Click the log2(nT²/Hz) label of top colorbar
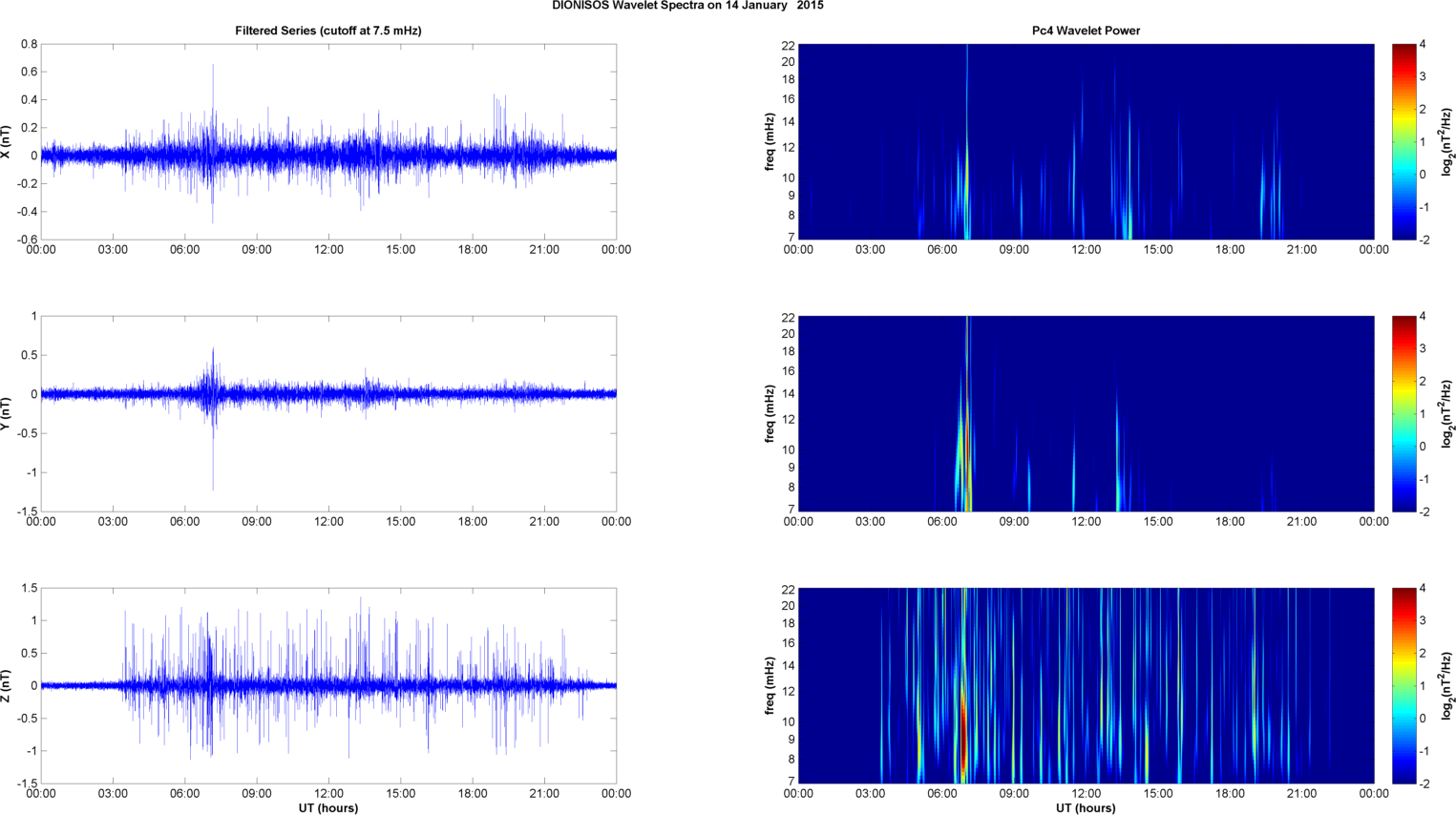1456x815 pixels. coord(1447,141)
